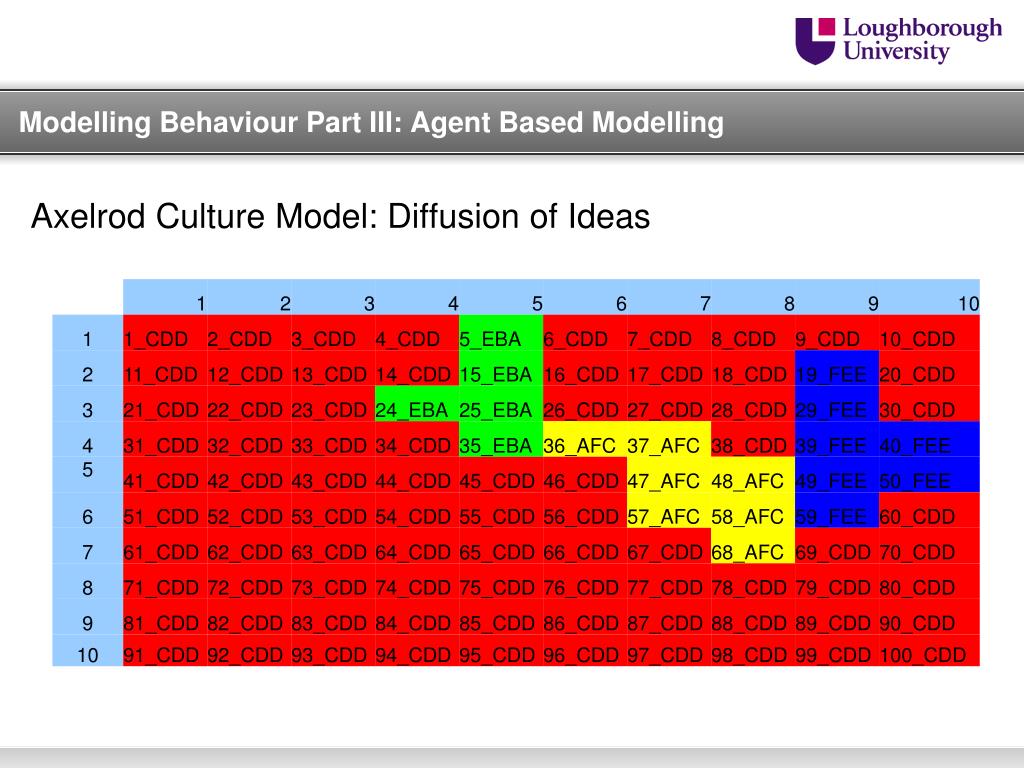Select cell 9_CDD

point(837,333)
